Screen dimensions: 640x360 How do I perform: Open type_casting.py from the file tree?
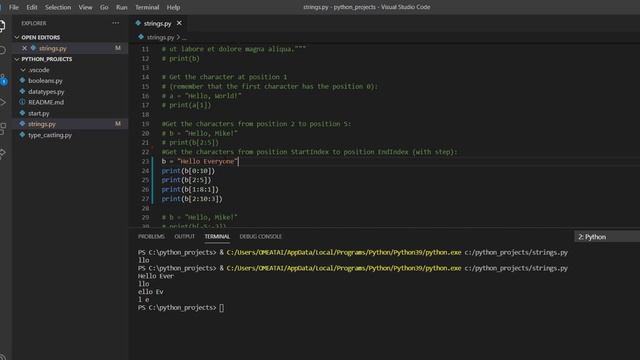pos(50,135)
